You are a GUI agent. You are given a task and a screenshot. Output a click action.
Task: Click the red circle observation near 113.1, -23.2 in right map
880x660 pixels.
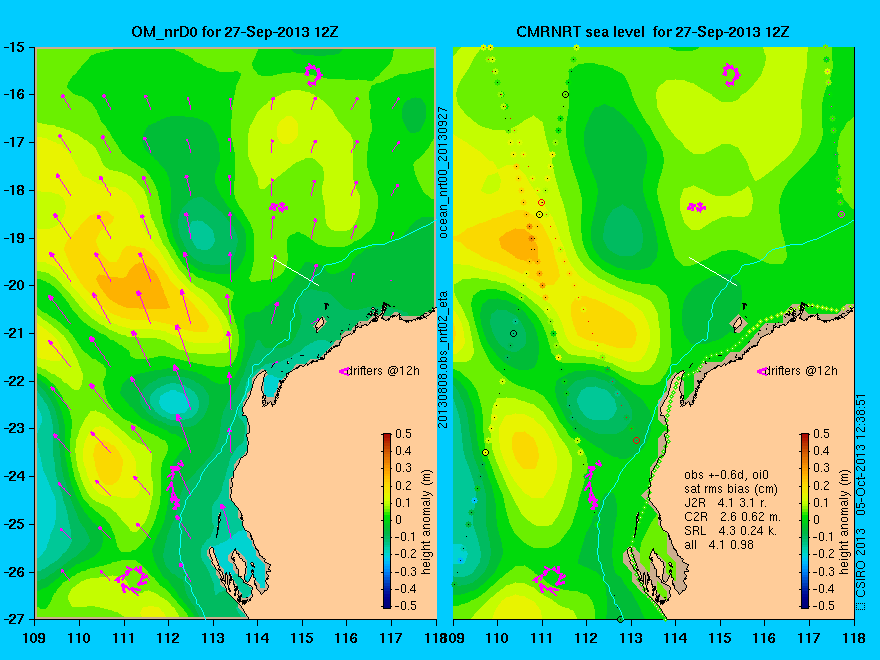636,441
